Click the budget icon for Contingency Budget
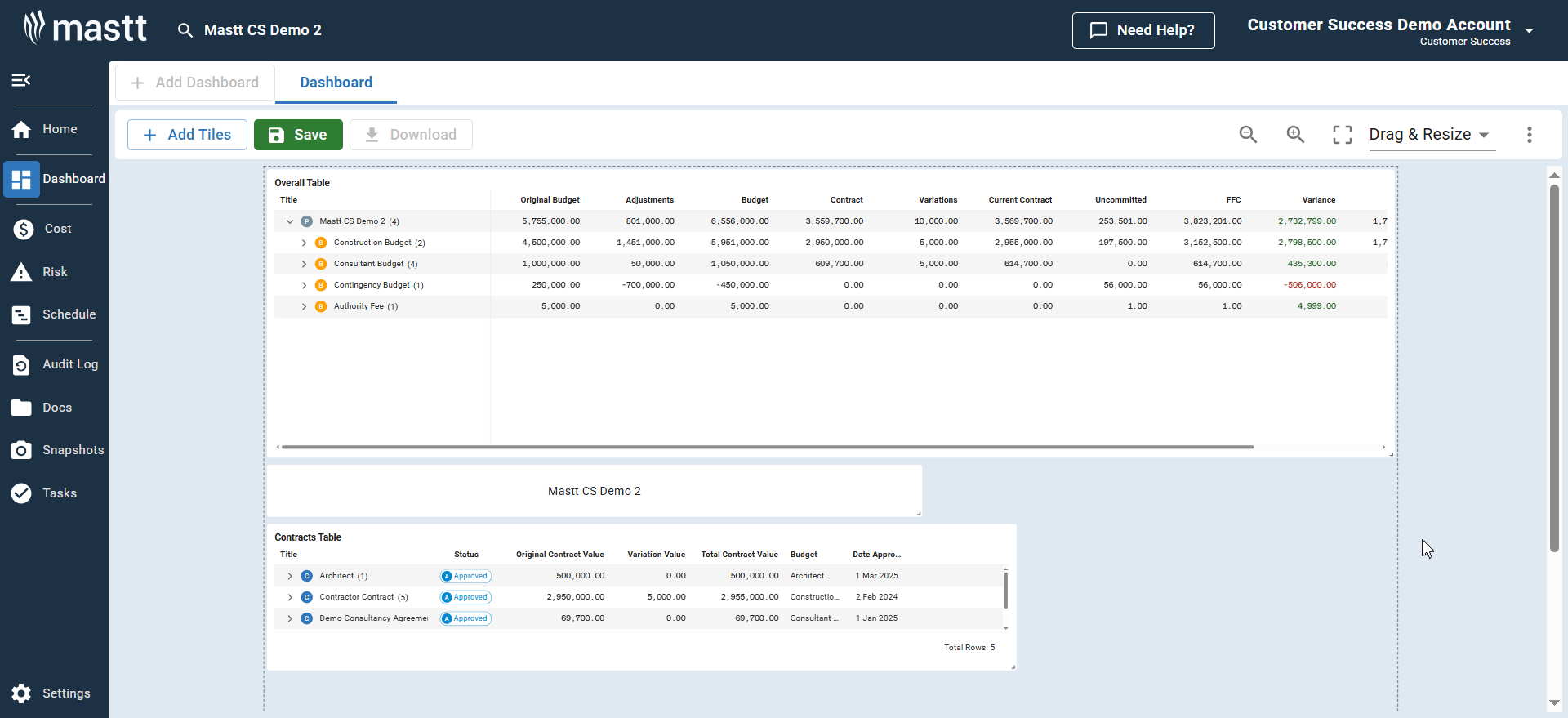 (x=321, y=285)
